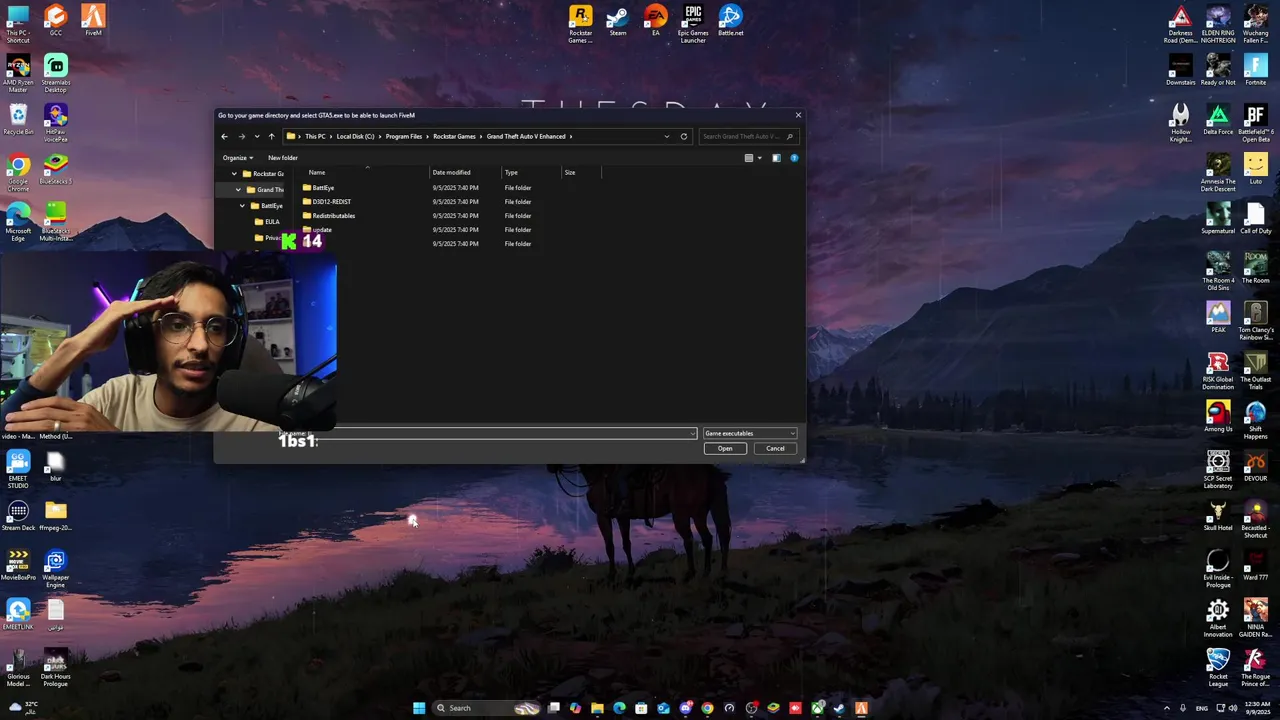Open Rockstar Games Launcher desktop icon
1280x720 pixels.
(x=580, y=24)
